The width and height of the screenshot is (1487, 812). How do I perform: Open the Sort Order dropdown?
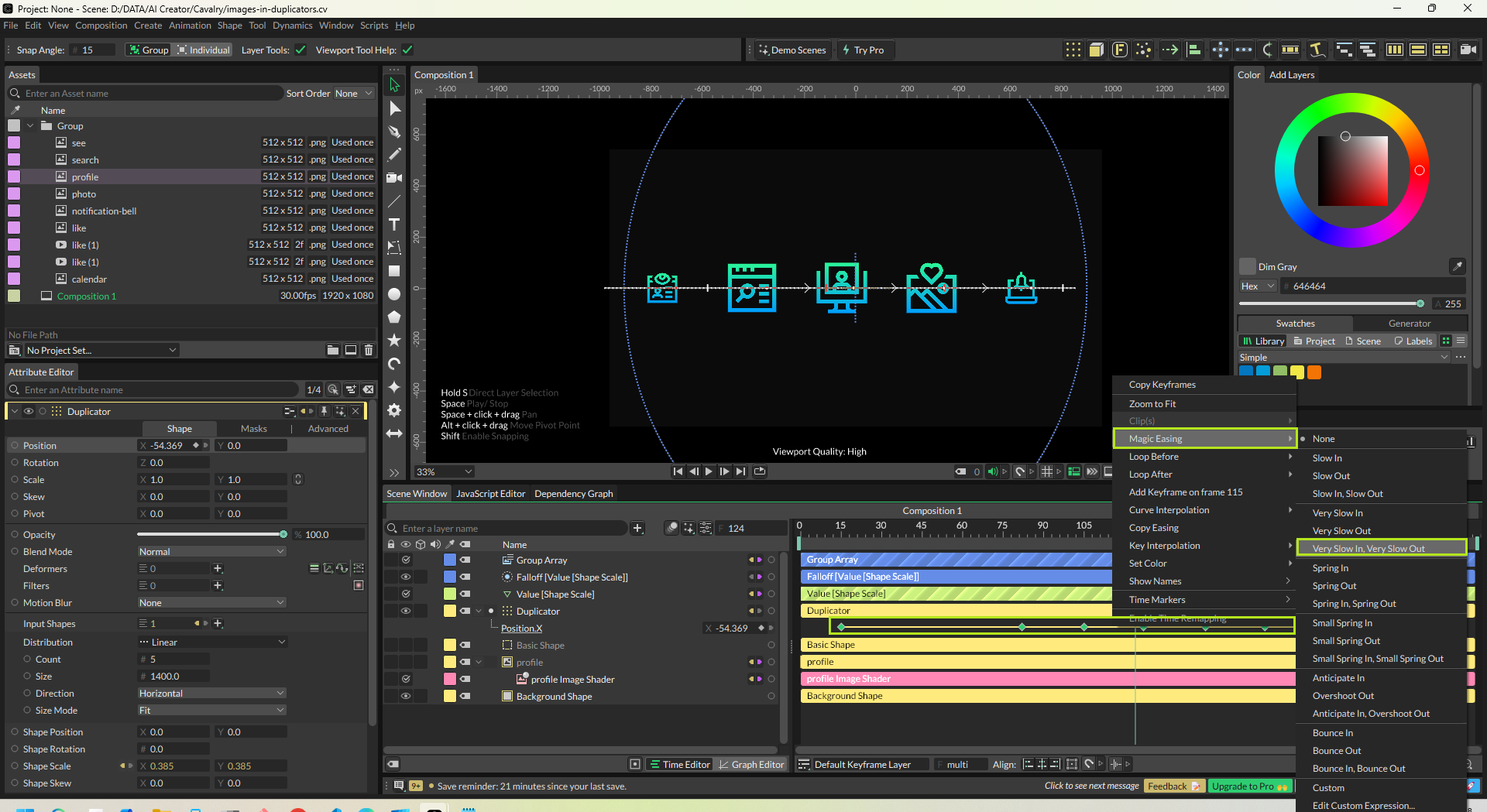pyautogui.click(x=354, y=94)
